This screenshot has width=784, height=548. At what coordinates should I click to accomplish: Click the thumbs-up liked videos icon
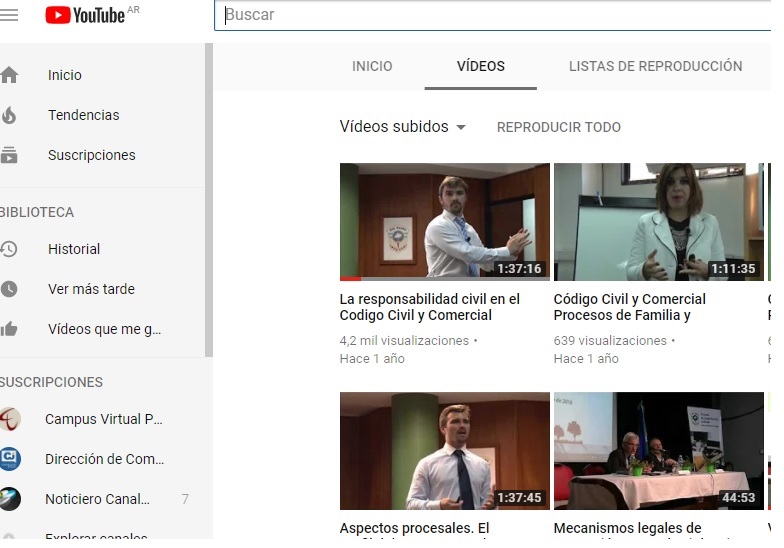click(9, 329)
